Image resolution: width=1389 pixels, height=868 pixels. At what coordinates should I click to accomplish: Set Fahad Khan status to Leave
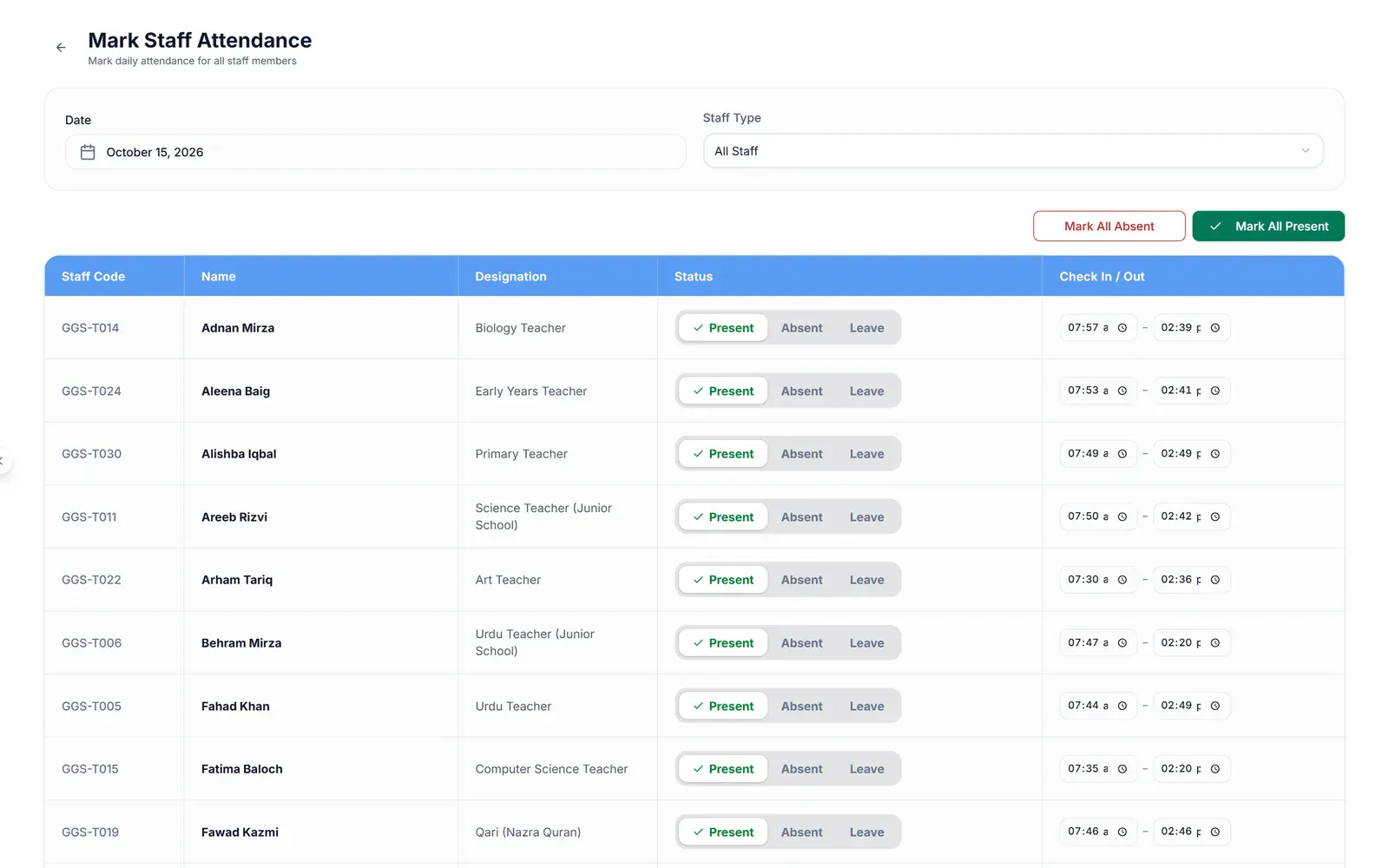coord(866,706)
